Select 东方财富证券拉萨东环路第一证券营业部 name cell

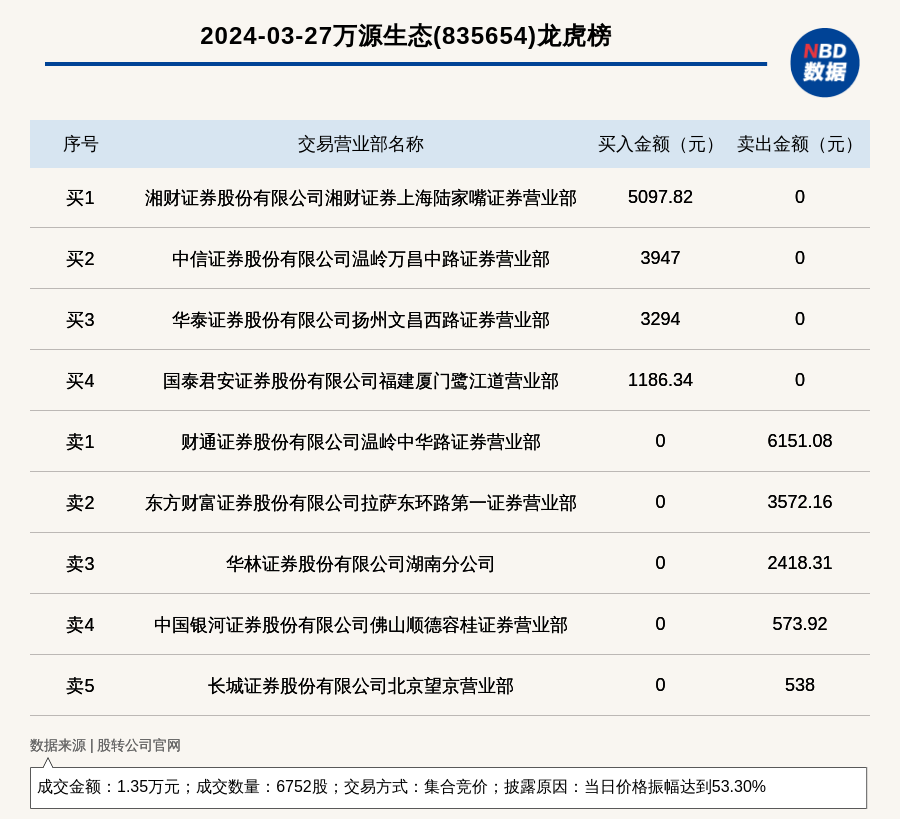tap(360, 503)
